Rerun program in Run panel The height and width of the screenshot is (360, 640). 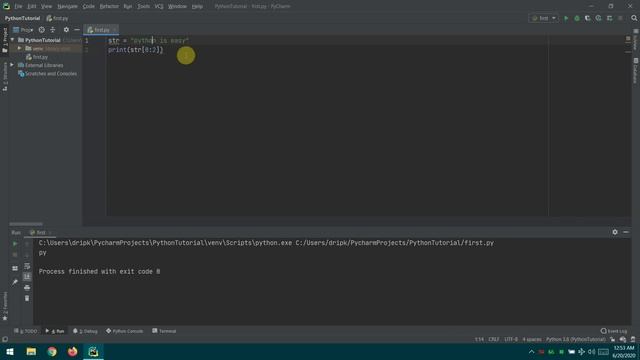pos(15,244)
